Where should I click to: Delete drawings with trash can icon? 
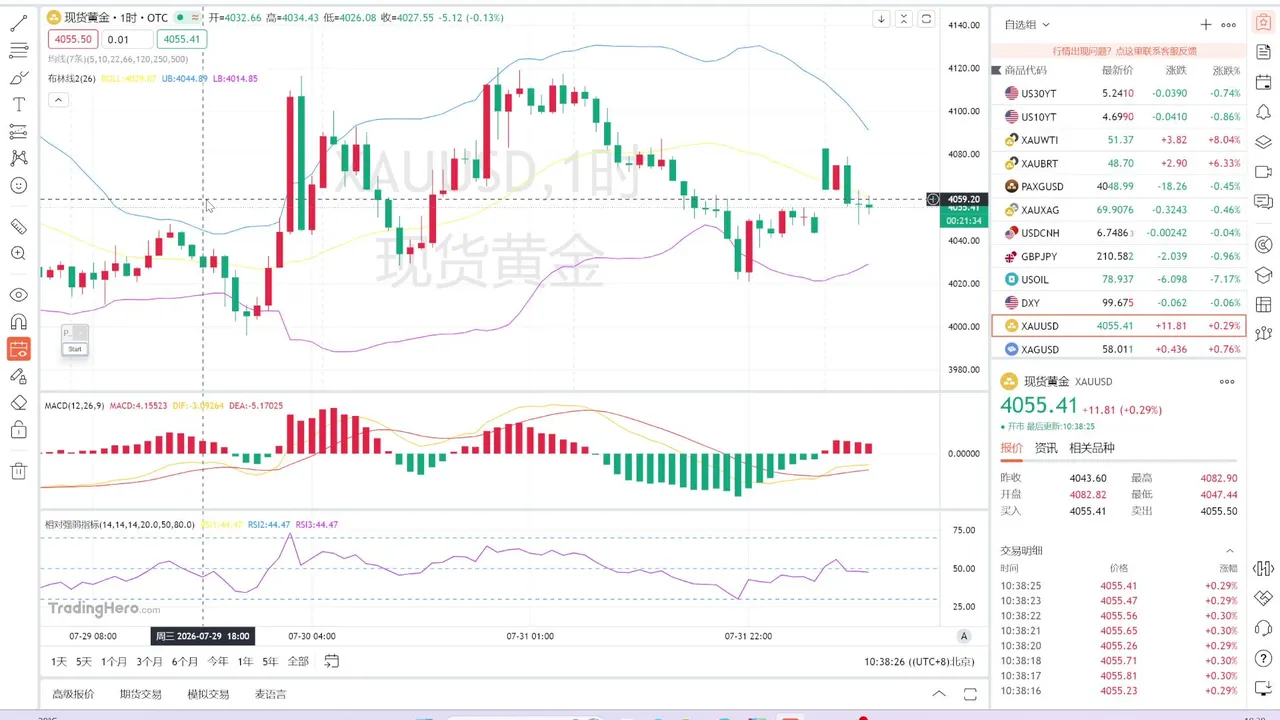coord(18,471)
